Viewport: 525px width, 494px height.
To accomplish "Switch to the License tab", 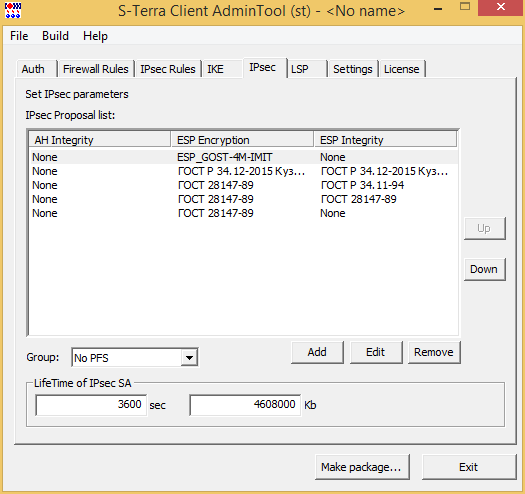I will click(x=402, y=69).
